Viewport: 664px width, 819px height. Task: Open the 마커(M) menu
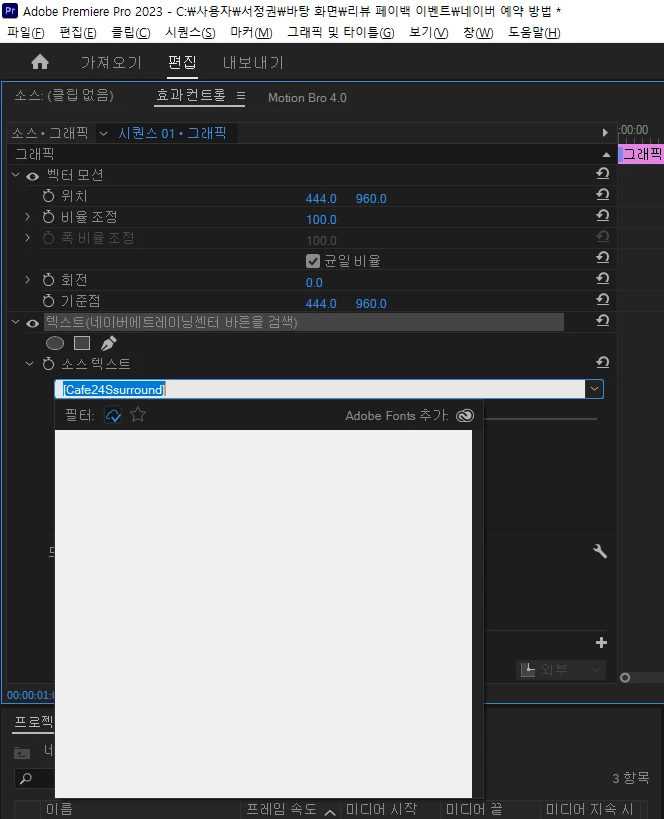(x=251, y=32)
